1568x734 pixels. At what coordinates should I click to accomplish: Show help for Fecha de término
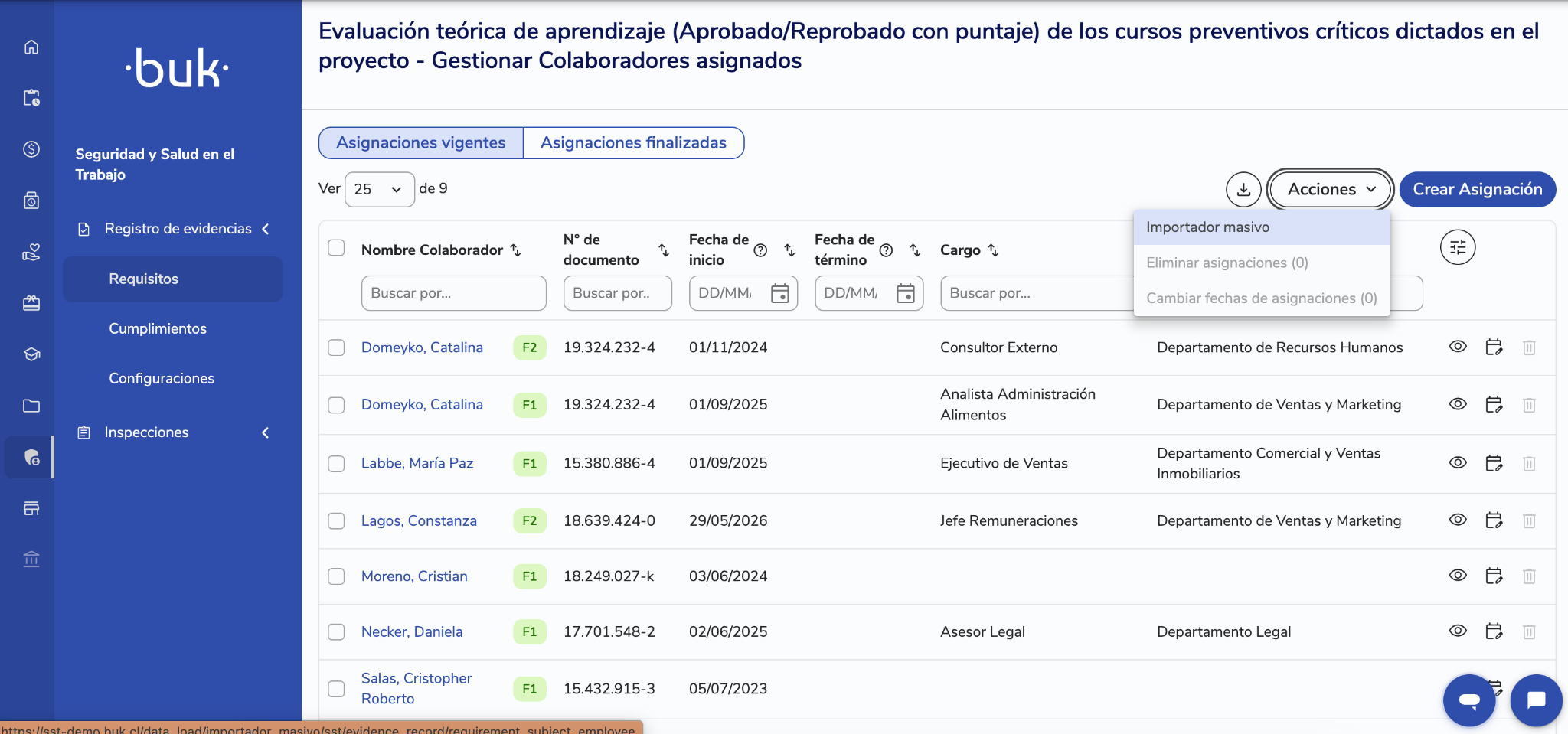[x=886, y=250]
